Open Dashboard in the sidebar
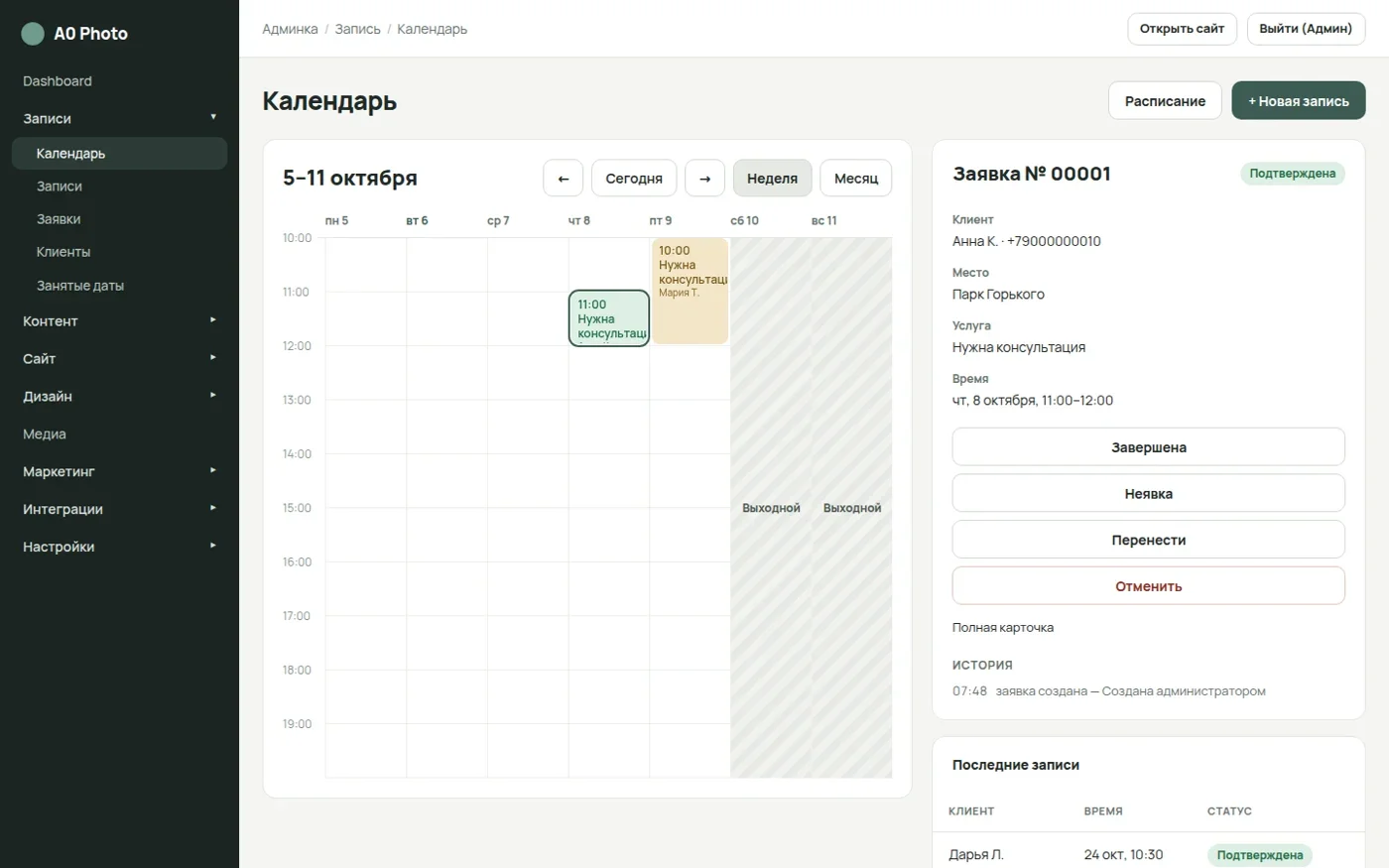Viewport: 1389px width, 868px height. 119,81
